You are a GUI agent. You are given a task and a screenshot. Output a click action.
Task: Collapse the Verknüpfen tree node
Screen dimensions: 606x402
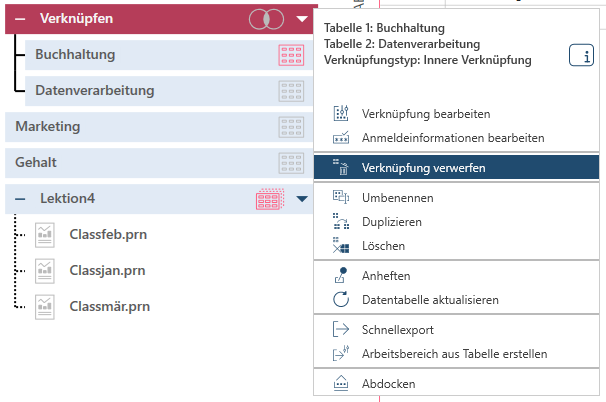(x=19, y=19)
